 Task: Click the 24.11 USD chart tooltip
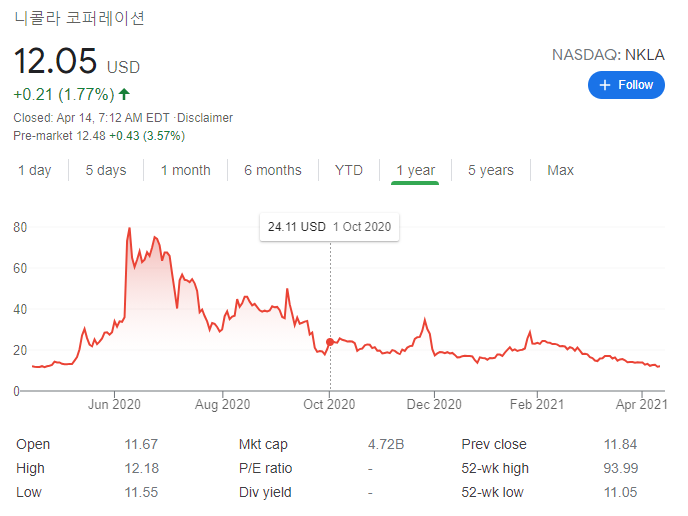pos(330,227)
